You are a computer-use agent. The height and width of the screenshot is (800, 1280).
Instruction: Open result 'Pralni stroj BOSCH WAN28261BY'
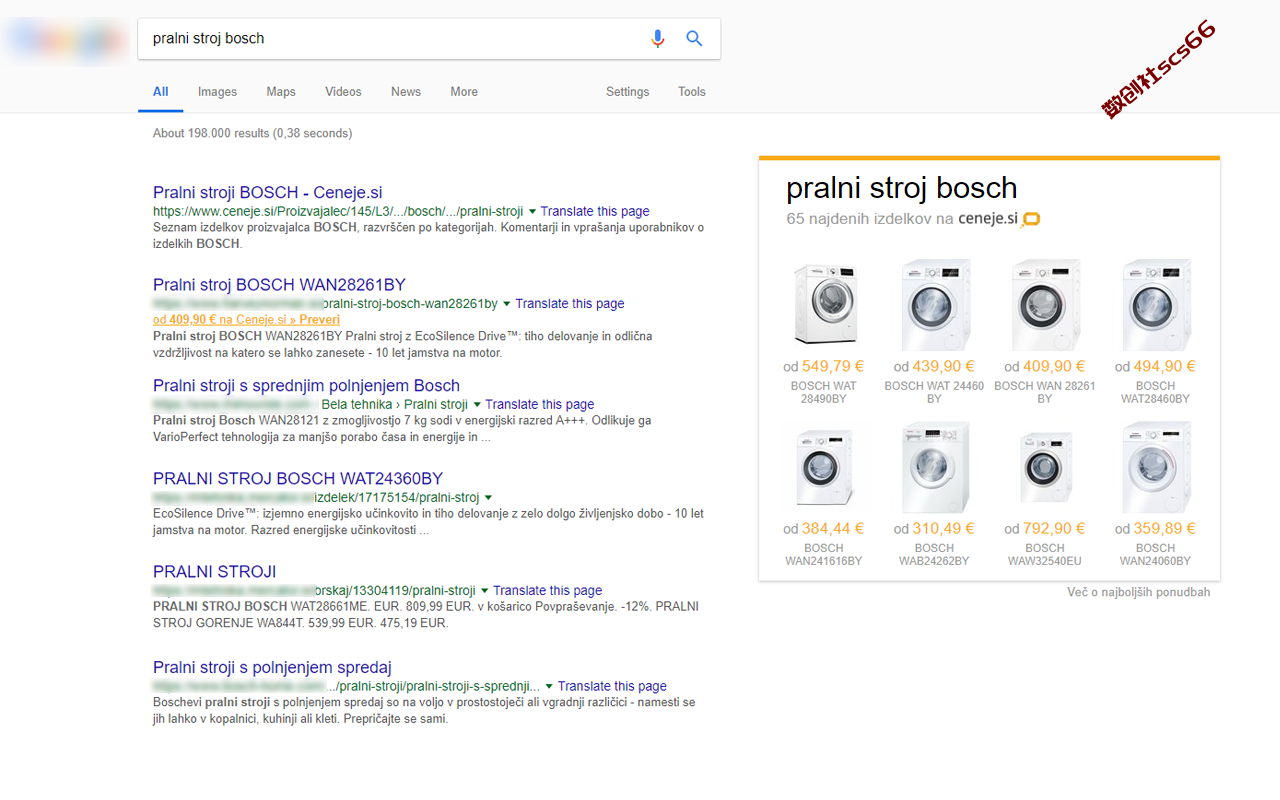coord(279,285)
